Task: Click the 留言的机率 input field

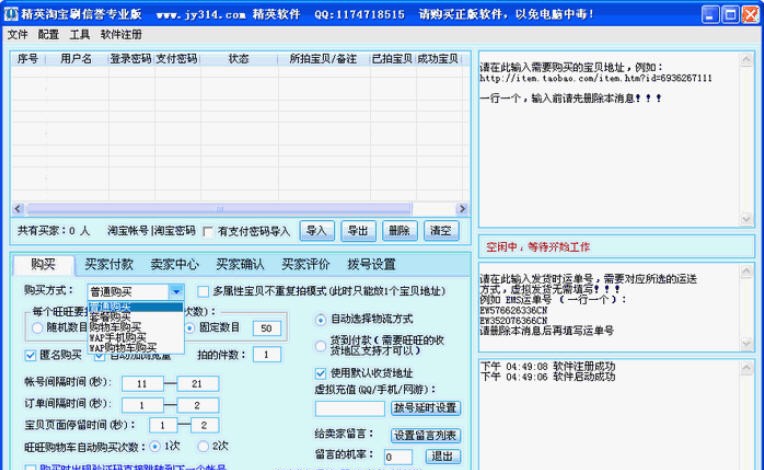Action: tap(398, 457)
